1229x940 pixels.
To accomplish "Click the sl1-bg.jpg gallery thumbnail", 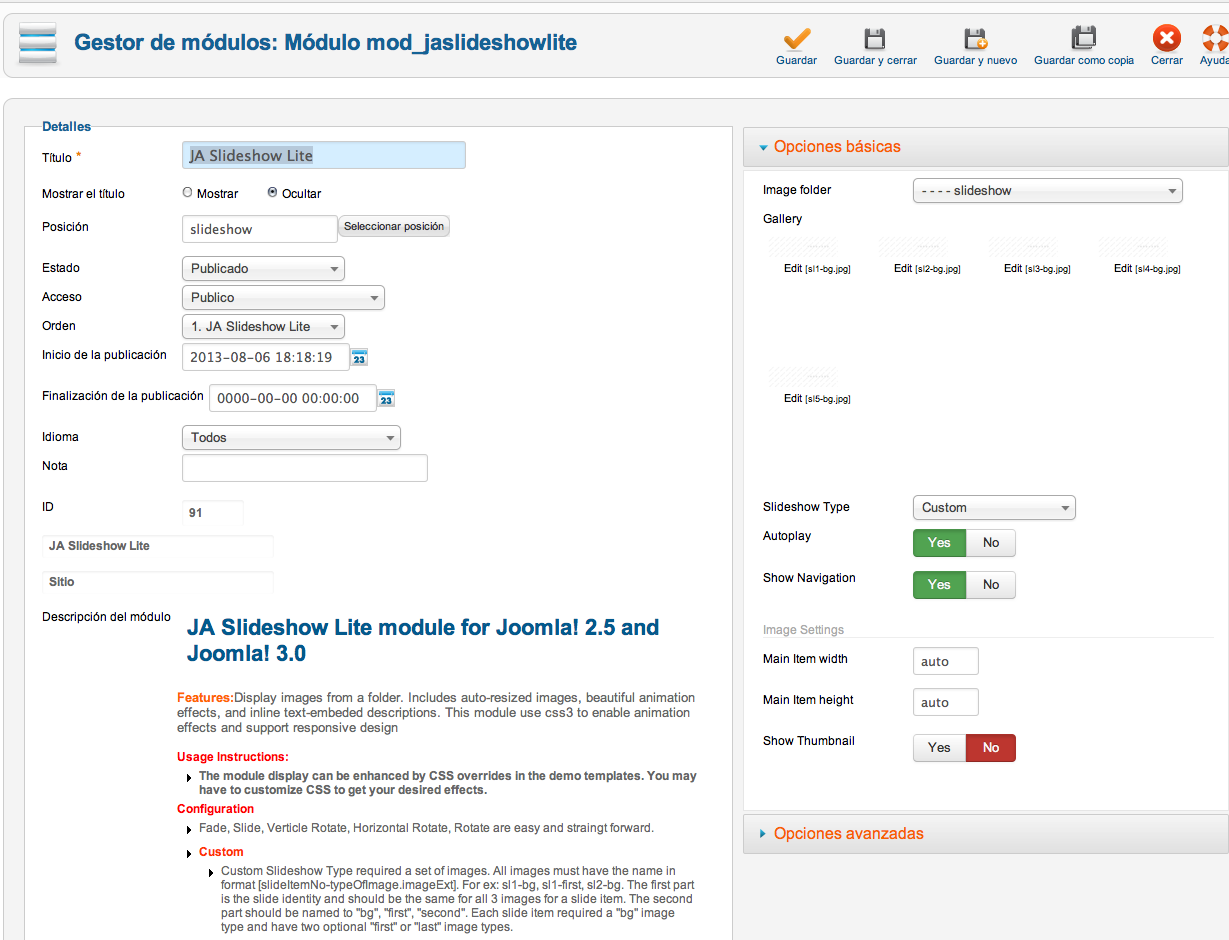I will click(x=802, y=246).
